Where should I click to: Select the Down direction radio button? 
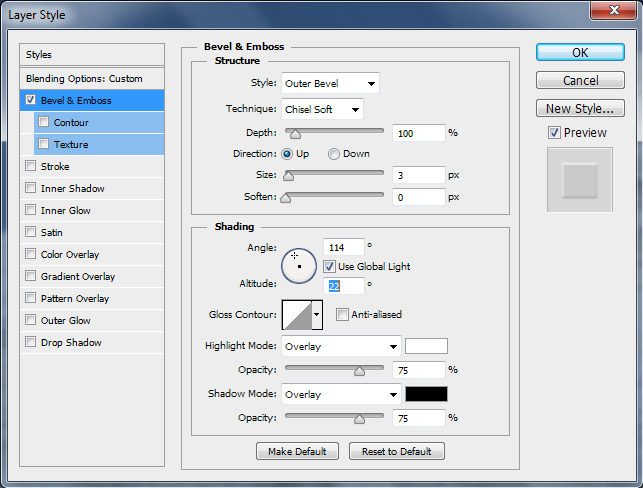click(334, 154)
